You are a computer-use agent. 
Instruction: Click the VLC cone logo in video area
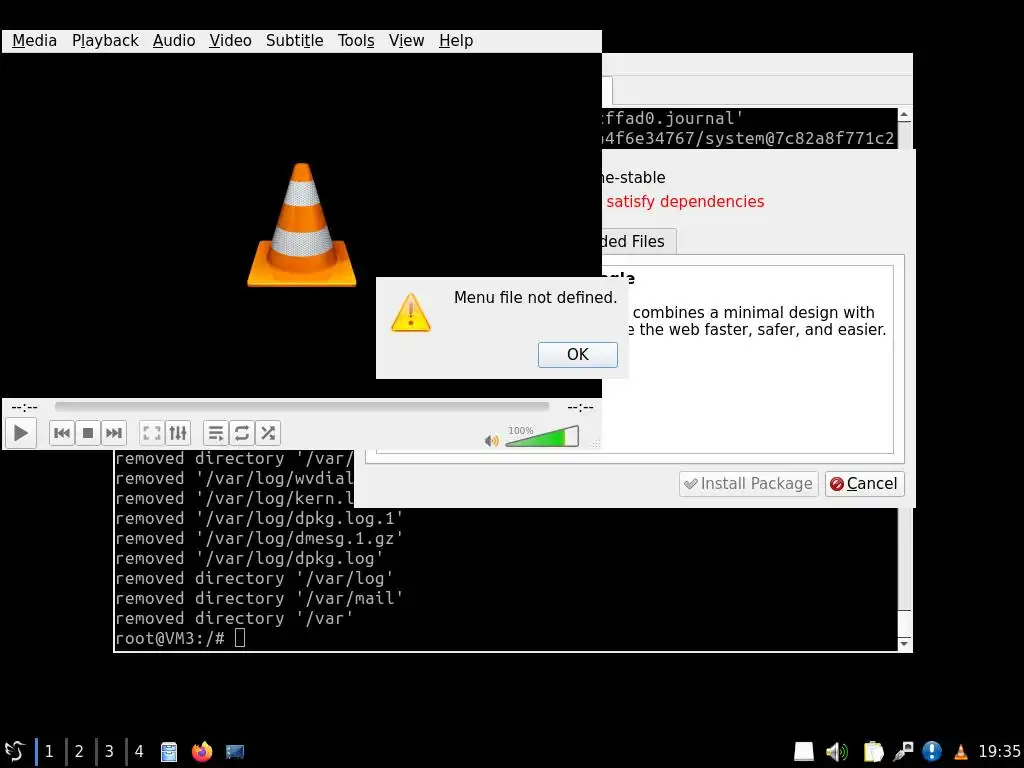302,225
